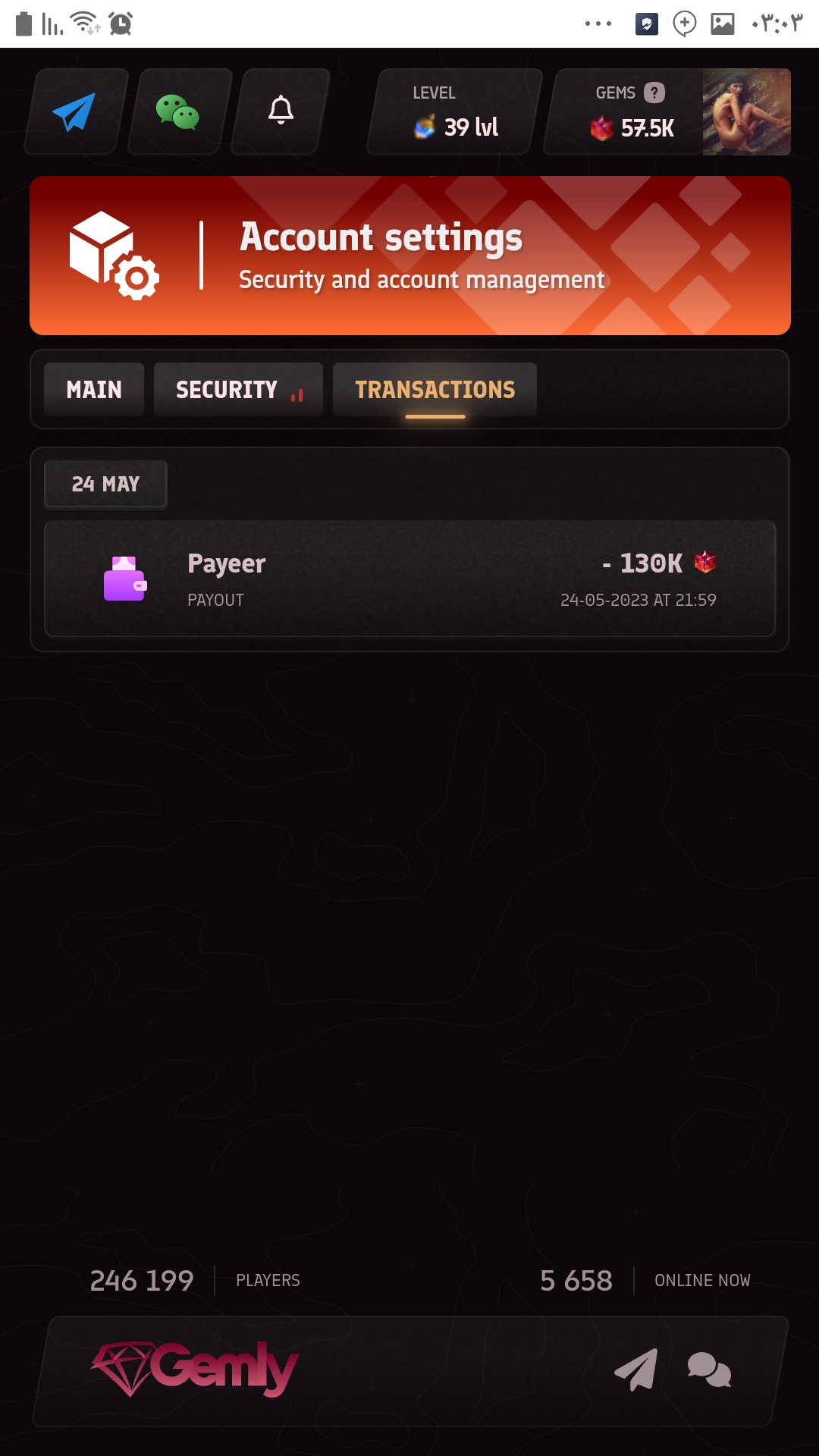Select the TRANSACTIONS tab
Screen dimensions: 819x1456
[435, 390]
